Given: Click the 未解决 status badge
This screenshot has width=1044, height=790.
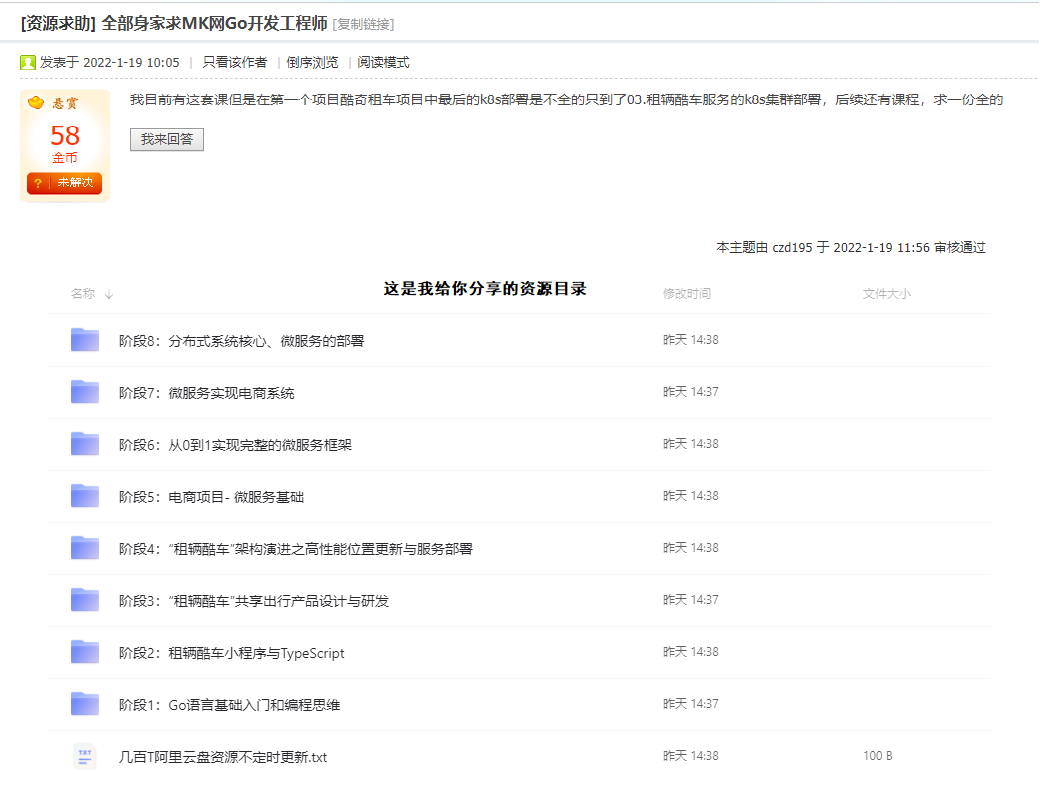Looking at the screenshot, I should coord(65,183).
